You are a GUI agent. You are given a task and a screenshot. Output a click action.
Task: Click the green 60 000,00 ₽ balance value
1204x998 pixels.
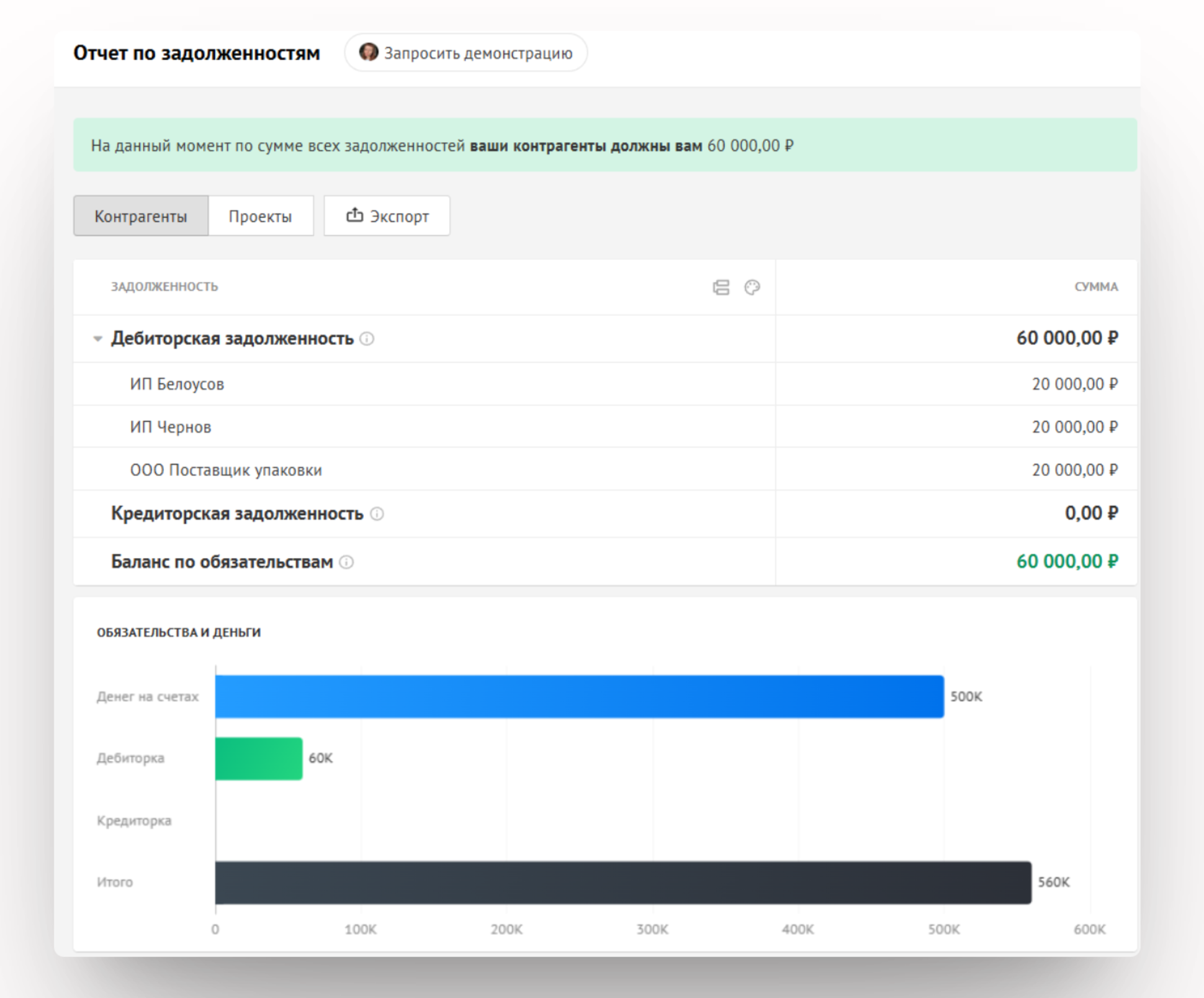(x=1066, y=562)
